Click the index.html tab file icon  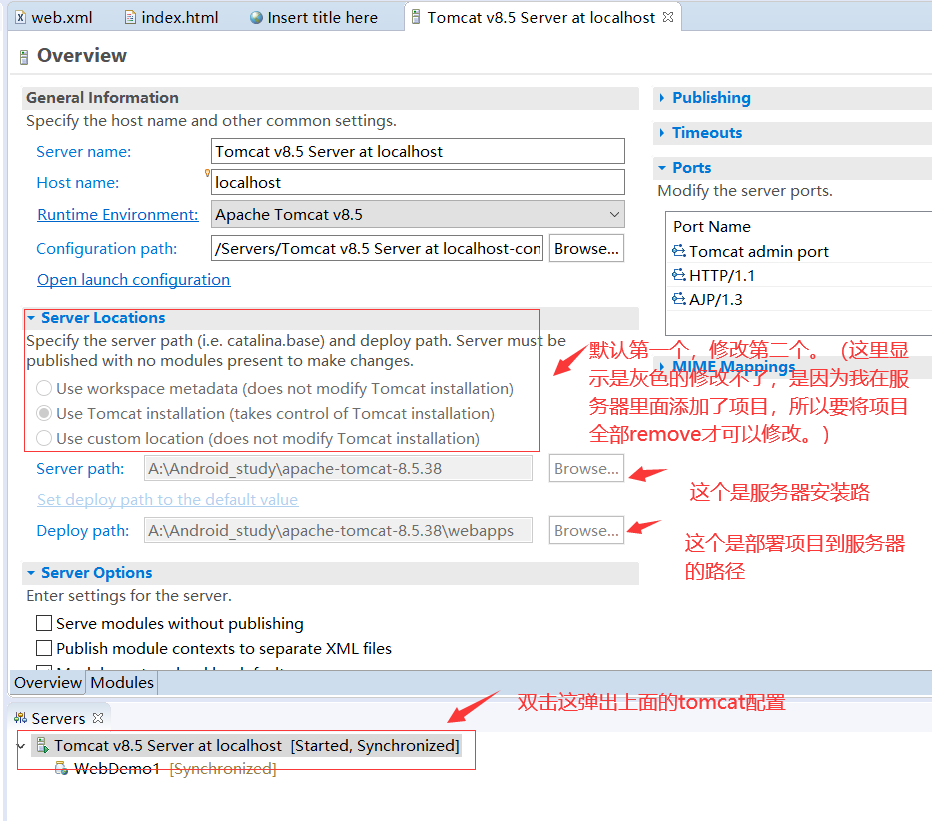(130, 16)
